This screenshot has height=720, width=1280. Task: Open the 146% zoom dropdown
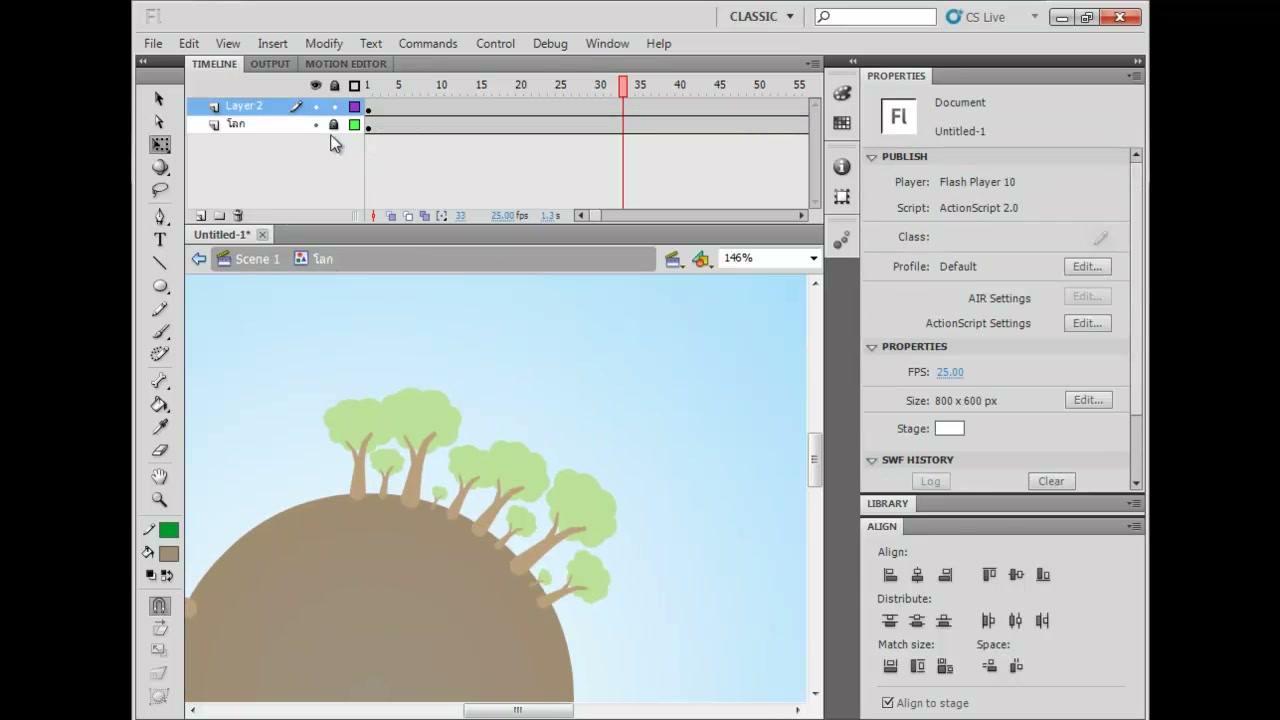[x=769, y=258]
